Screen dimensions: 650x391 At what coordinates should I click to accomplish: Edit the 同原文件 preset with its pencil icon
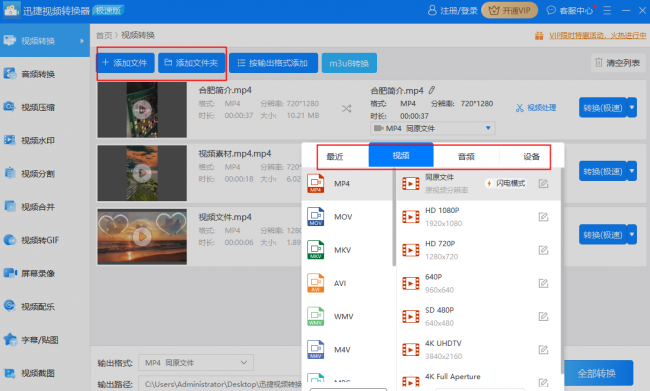(x=543, y=183)
